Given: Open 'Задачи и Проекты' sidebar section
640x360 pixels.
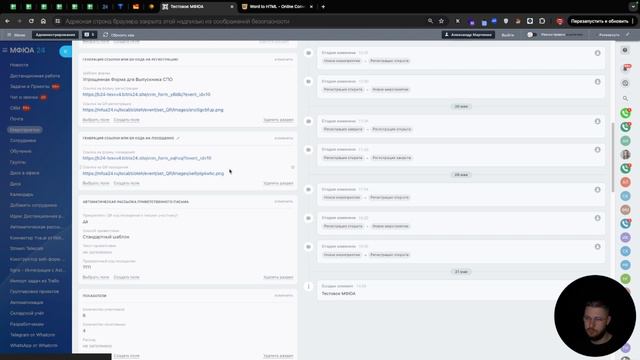Looking at the screenshot, I should (x=30, y=87).
